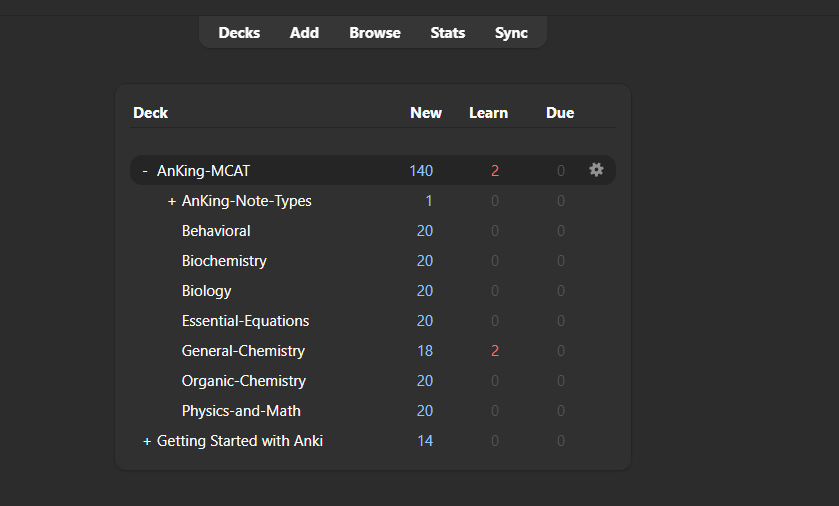Open the Physics-and-Math deck

pos(241,411)
